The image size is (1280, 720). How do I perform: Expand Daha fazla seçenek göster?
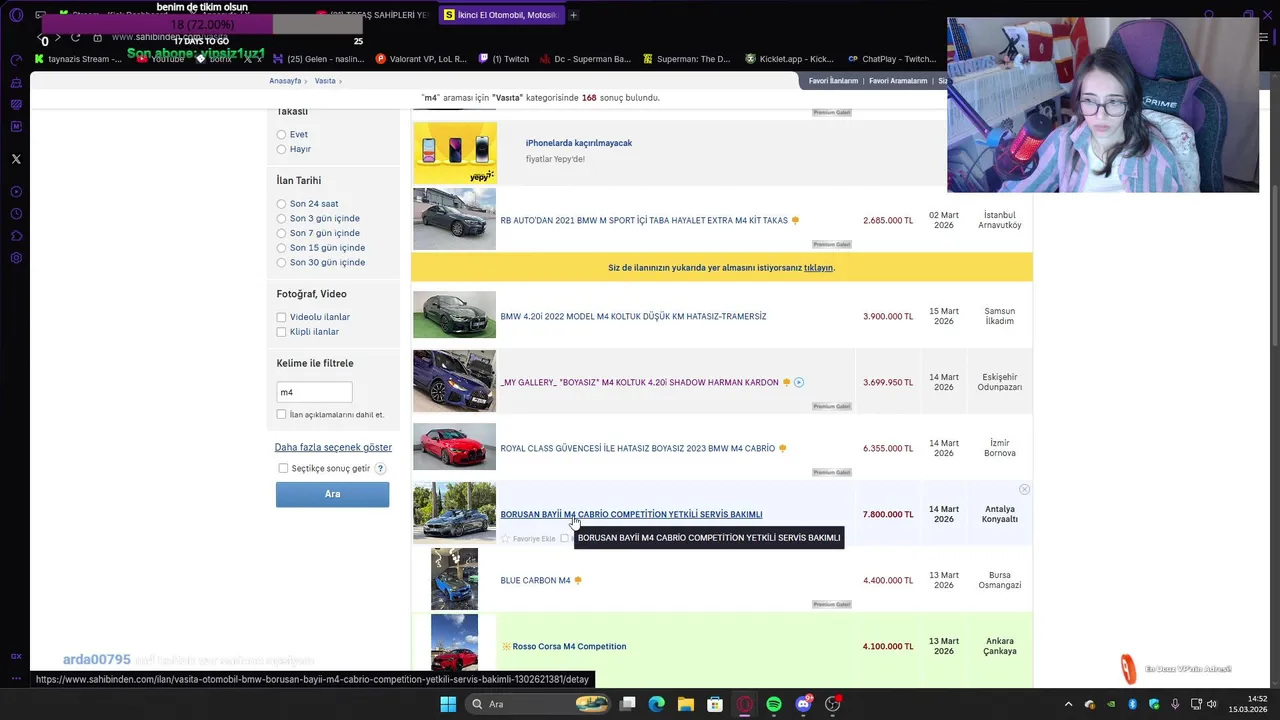pos(333,447)
